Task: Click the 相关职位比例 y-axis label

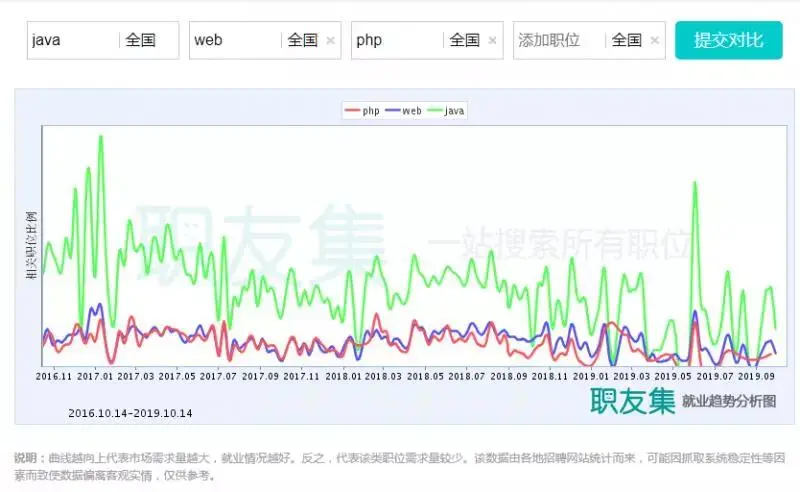Action: click(x=31, y=245)
